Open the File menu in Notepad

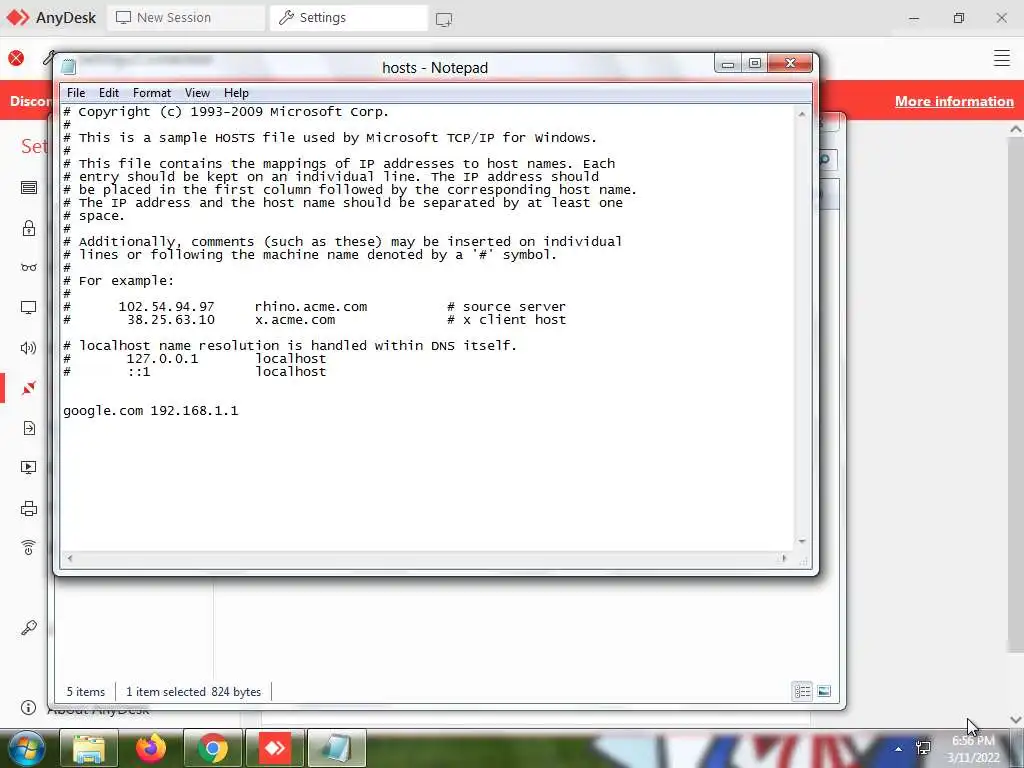click(x=76, y=93)
